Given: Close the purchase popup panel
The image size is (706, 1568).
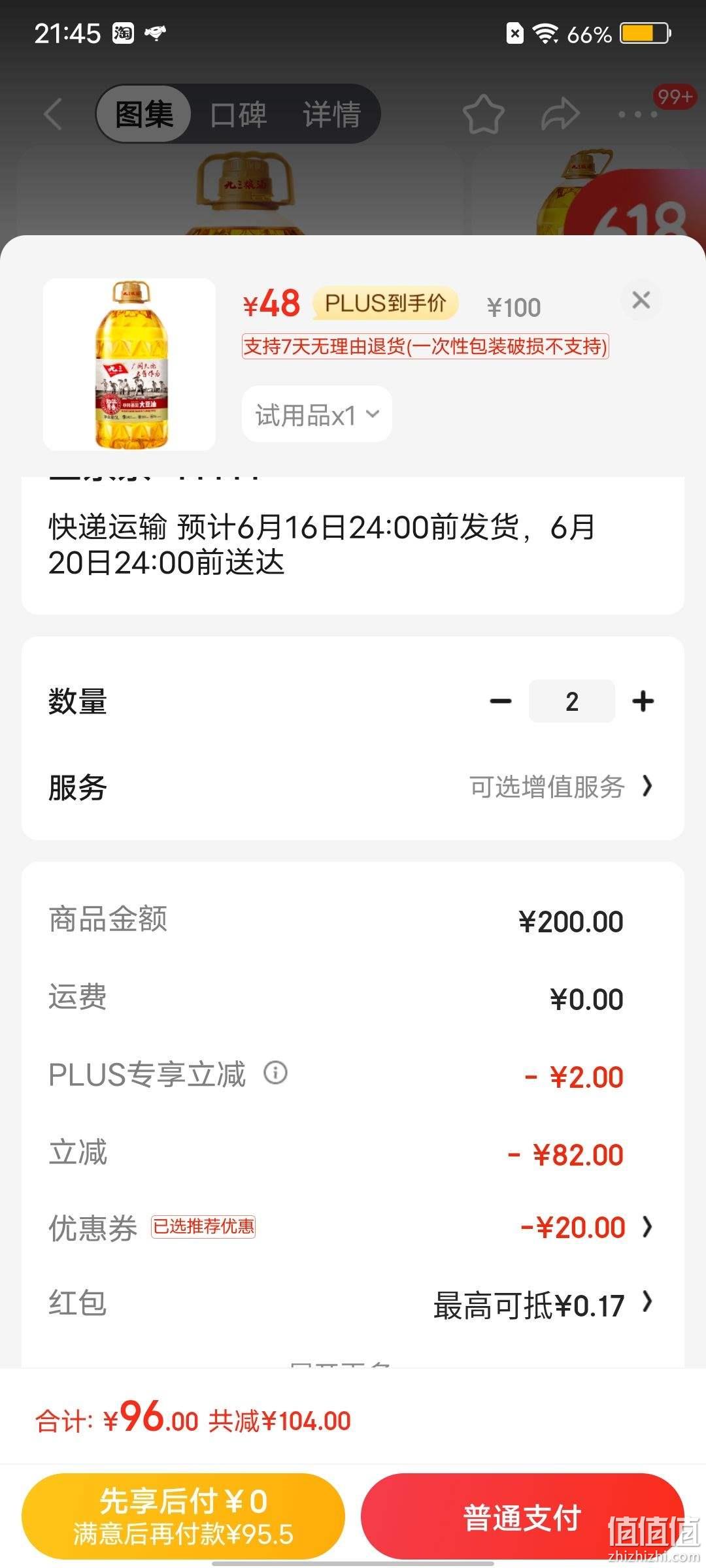Looking at the screenshot, I should coord(641,300).
